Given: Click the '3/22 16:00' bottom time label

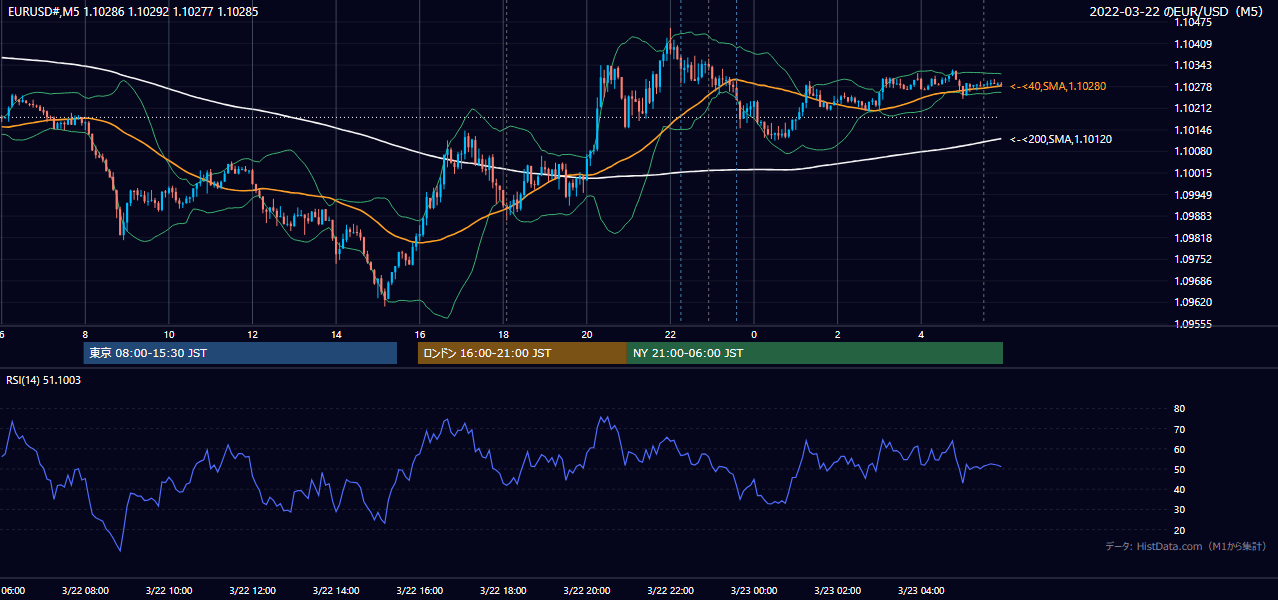Looking at the screenshot, I should (x=419, y=591).
